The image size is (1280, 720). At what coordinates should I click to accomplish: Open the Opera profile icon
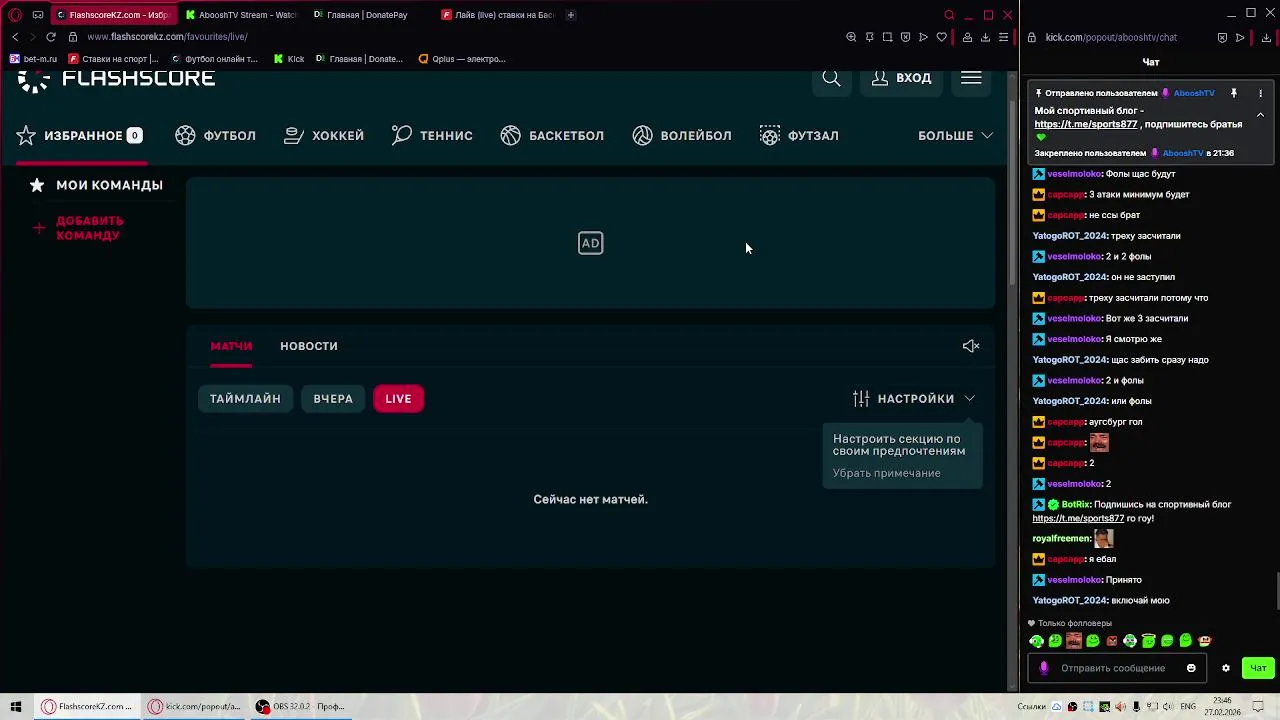[967, 37]
